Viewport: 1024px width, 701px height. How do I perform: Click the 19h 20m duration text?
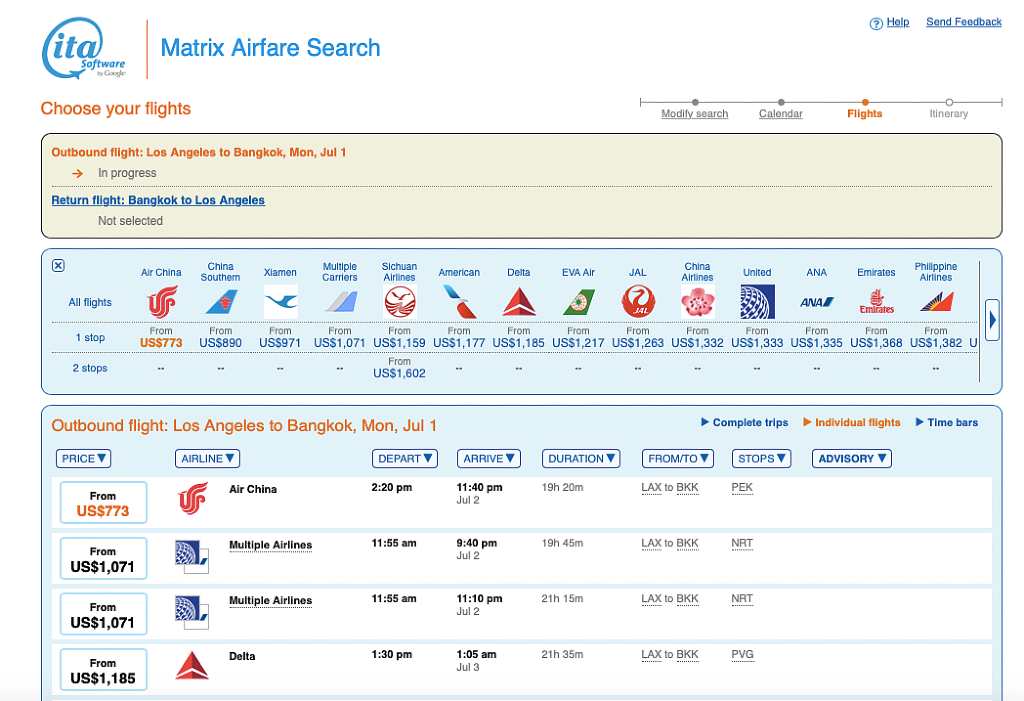(562, 487)
